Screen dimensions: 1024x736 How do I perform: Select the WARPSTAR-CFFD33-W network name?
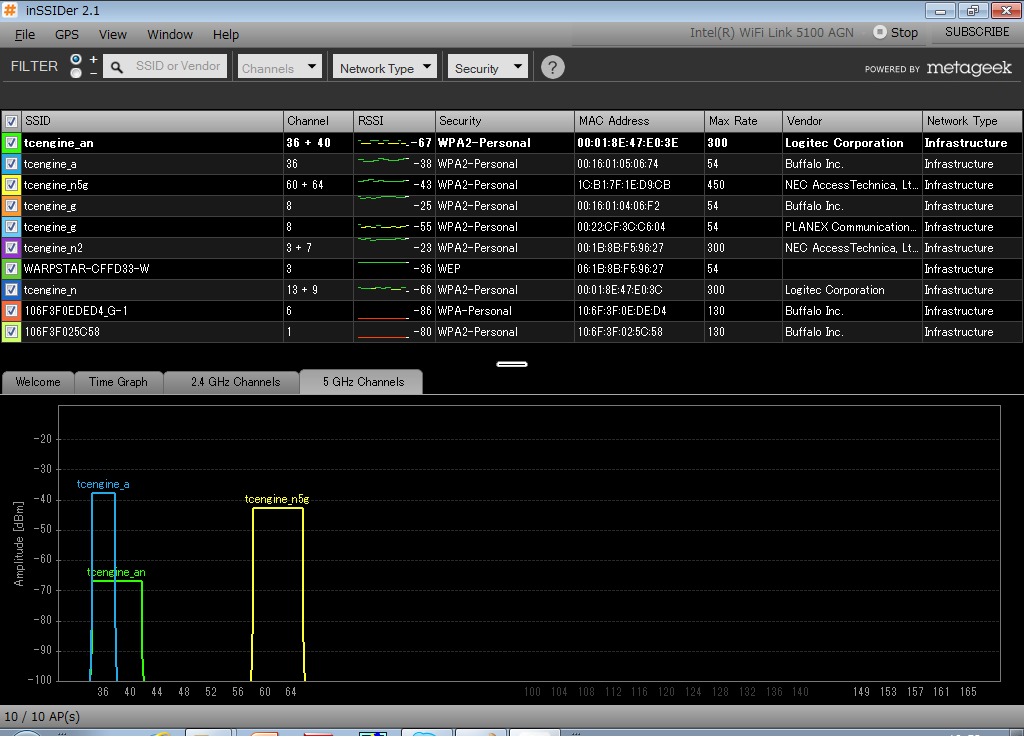86,268
